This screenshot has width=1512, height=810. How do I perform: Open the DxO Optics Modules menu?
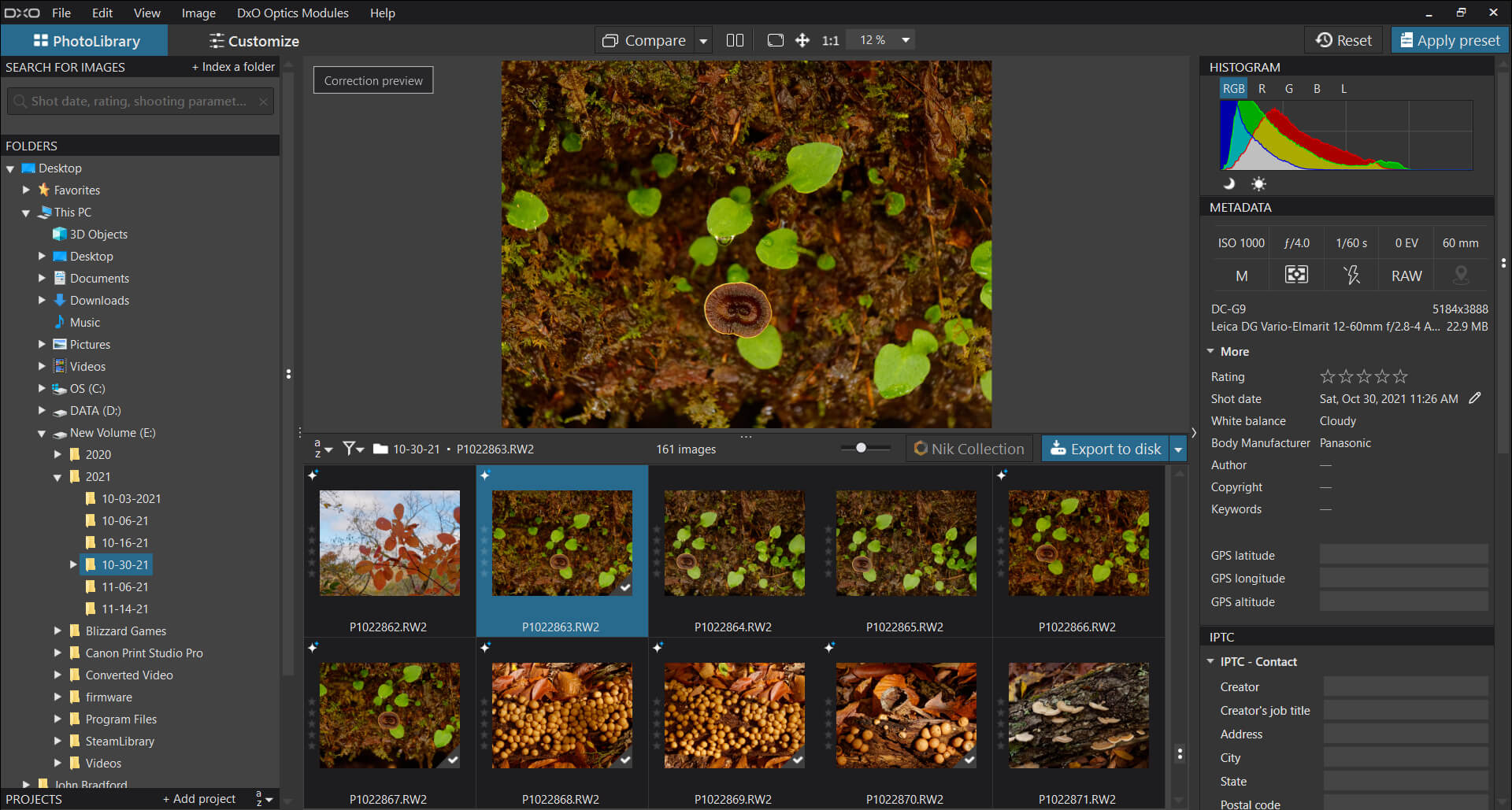point(292,13)
